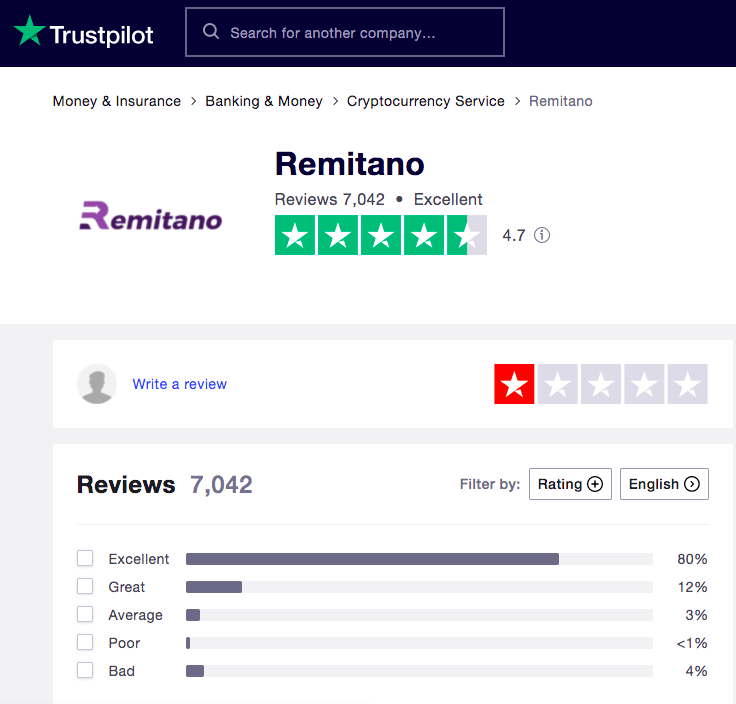The width and height of the screenshot is (736, 704).
Task: Click the Excellent 80% rating bar
Action: (x=419, y=559)
